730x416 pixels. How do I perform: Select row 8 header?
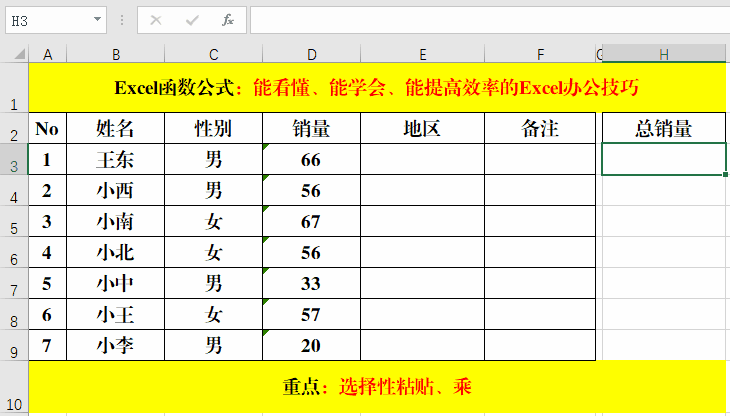tap(14, 314)
